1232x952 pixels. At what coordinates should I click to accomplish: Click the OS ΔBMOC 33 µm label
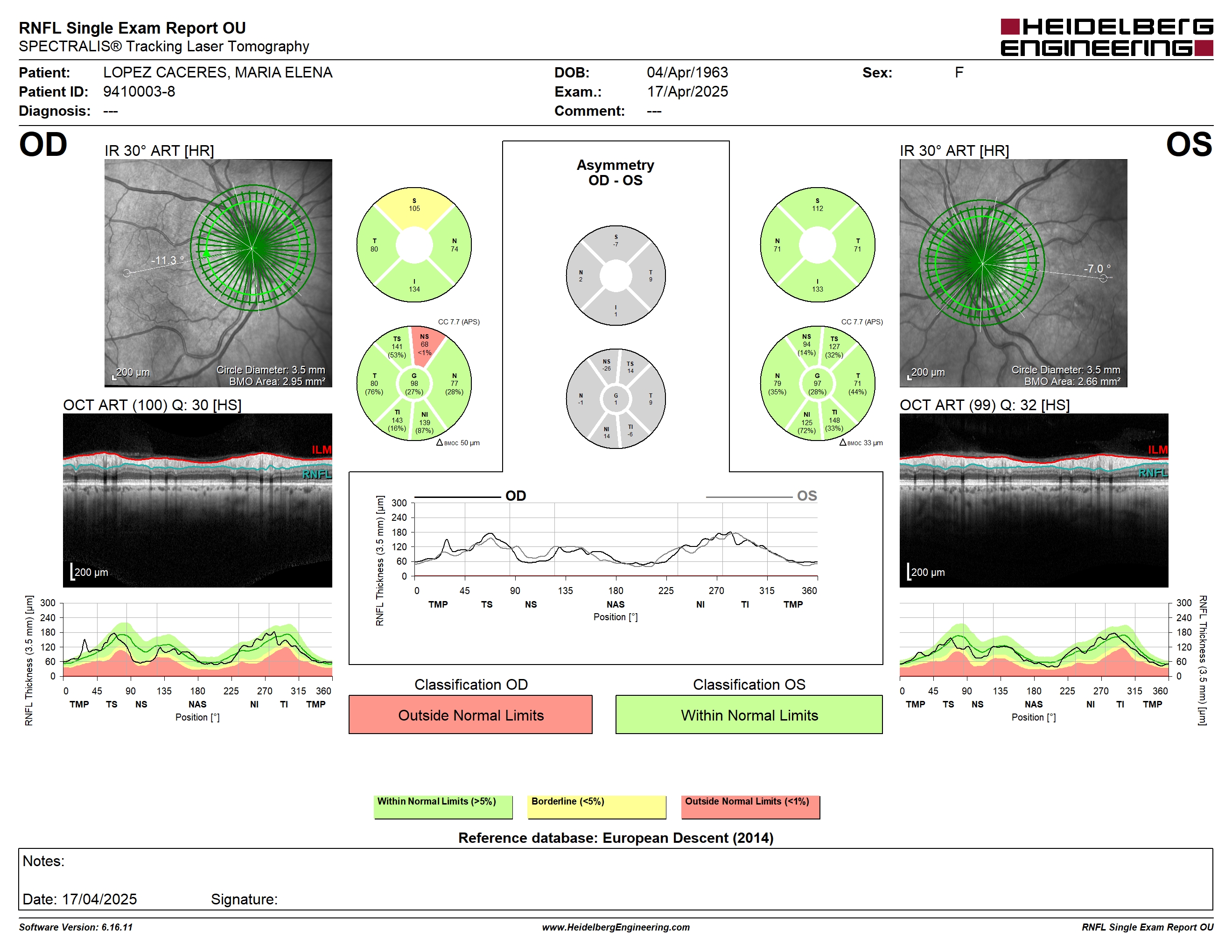(x=861, y=443)
